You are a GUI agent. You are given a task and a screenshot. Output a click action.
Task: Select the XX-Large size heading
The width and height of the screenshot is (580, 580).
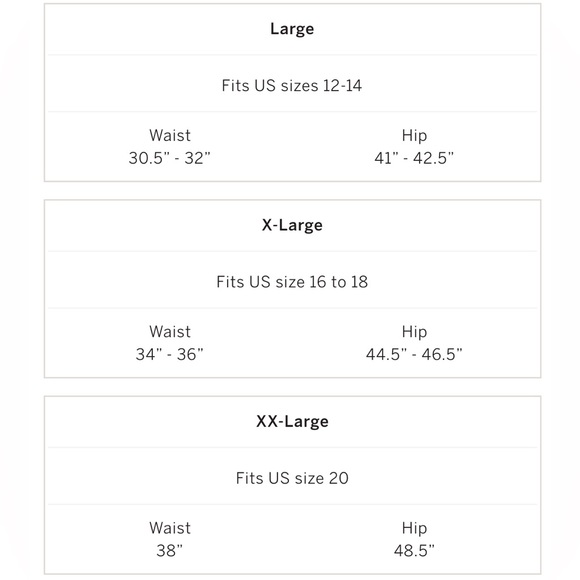pyautogui.click(x=292, y=422)
